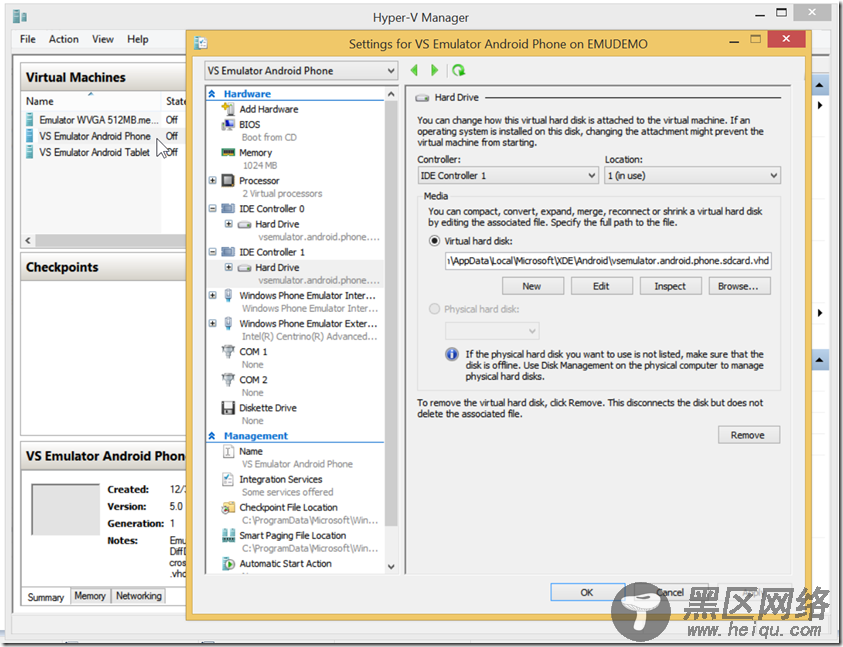Select the Physical hard disk radio button

[434, 309]
